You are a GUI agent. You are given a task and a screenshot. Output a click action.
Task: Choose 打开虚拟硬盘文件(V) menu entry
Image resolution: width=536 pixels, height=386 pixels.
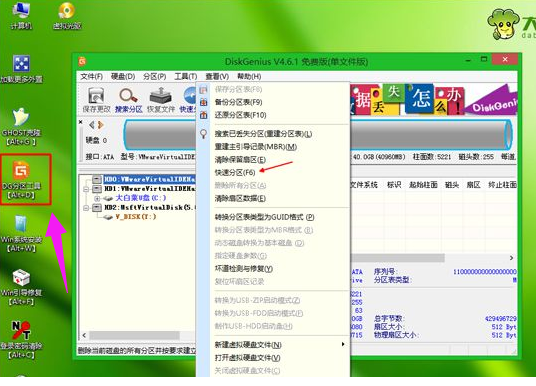[273, 358]
